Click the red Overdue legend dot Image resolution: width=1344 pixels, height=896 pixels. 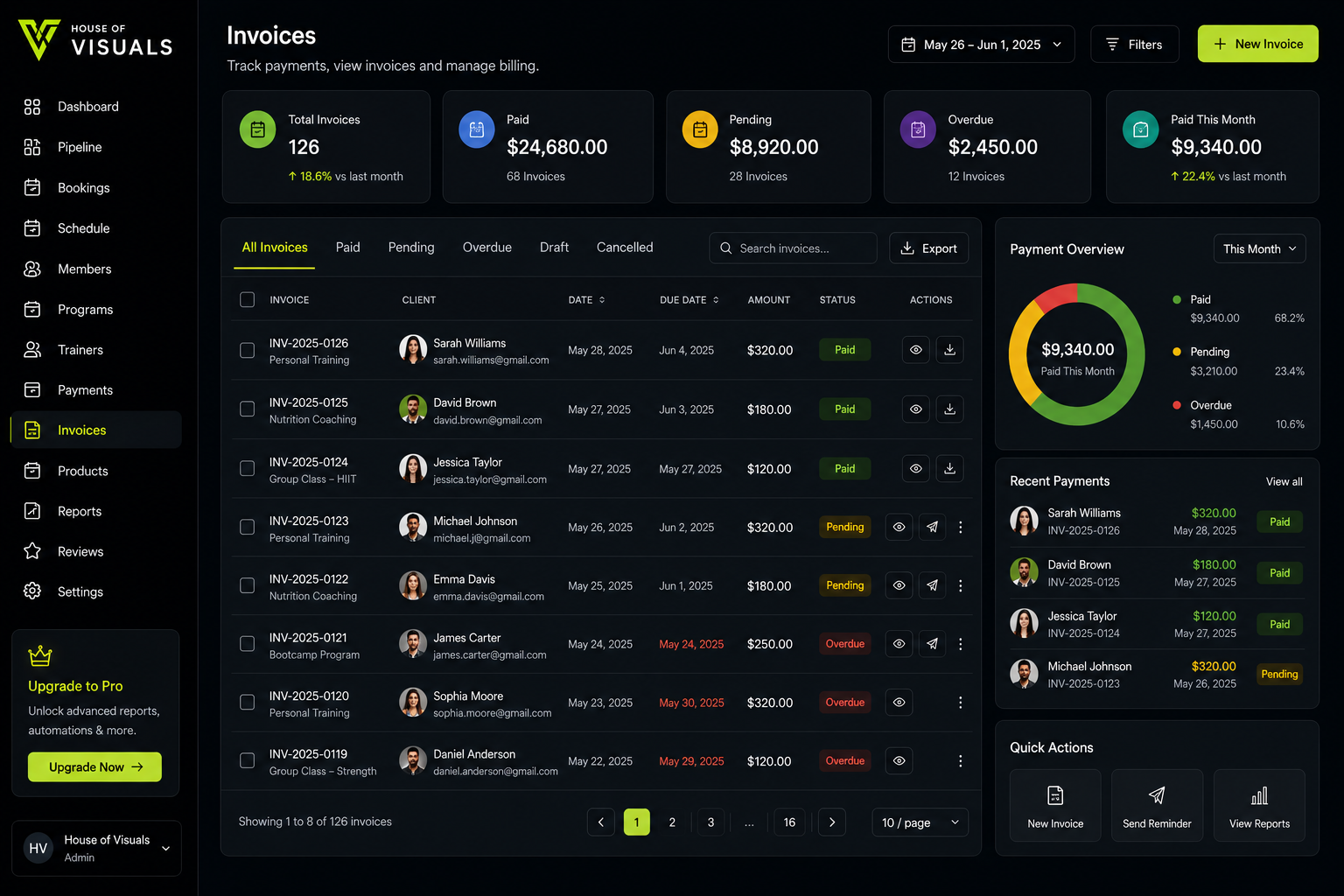1177,405
